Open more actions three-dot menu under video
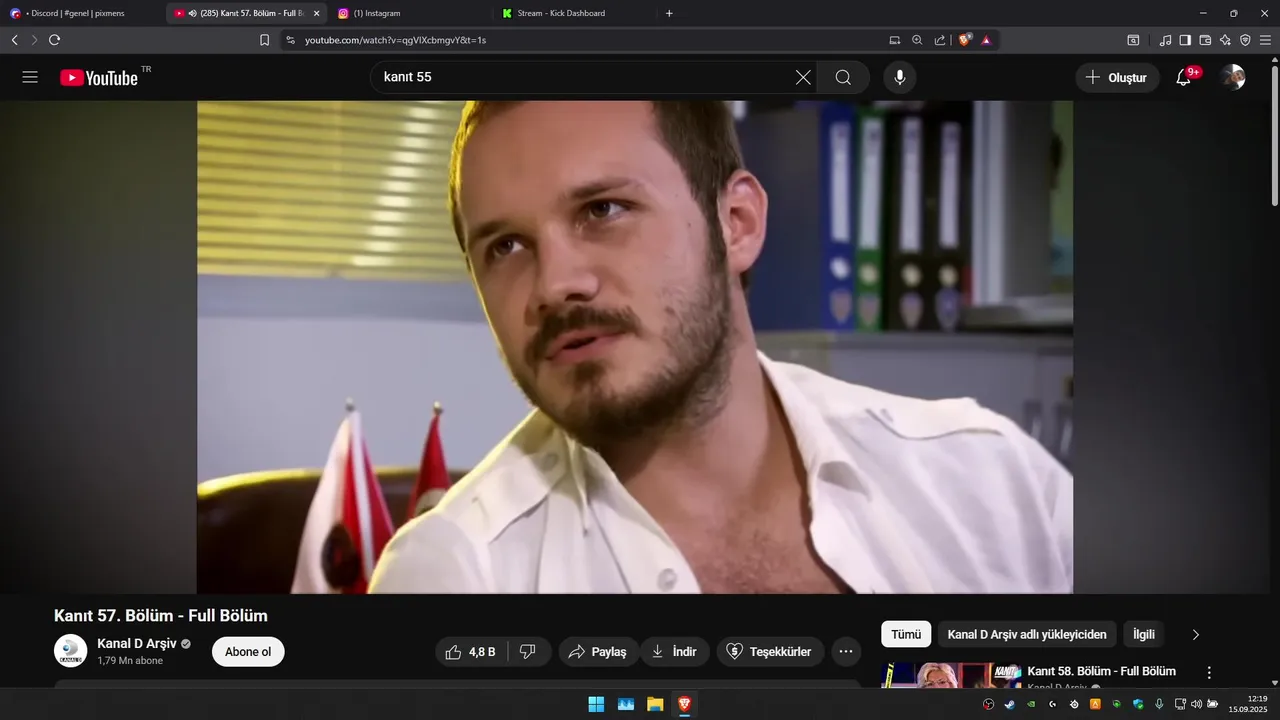Viewport: 1280px width, 720px height. pos(846,652)
